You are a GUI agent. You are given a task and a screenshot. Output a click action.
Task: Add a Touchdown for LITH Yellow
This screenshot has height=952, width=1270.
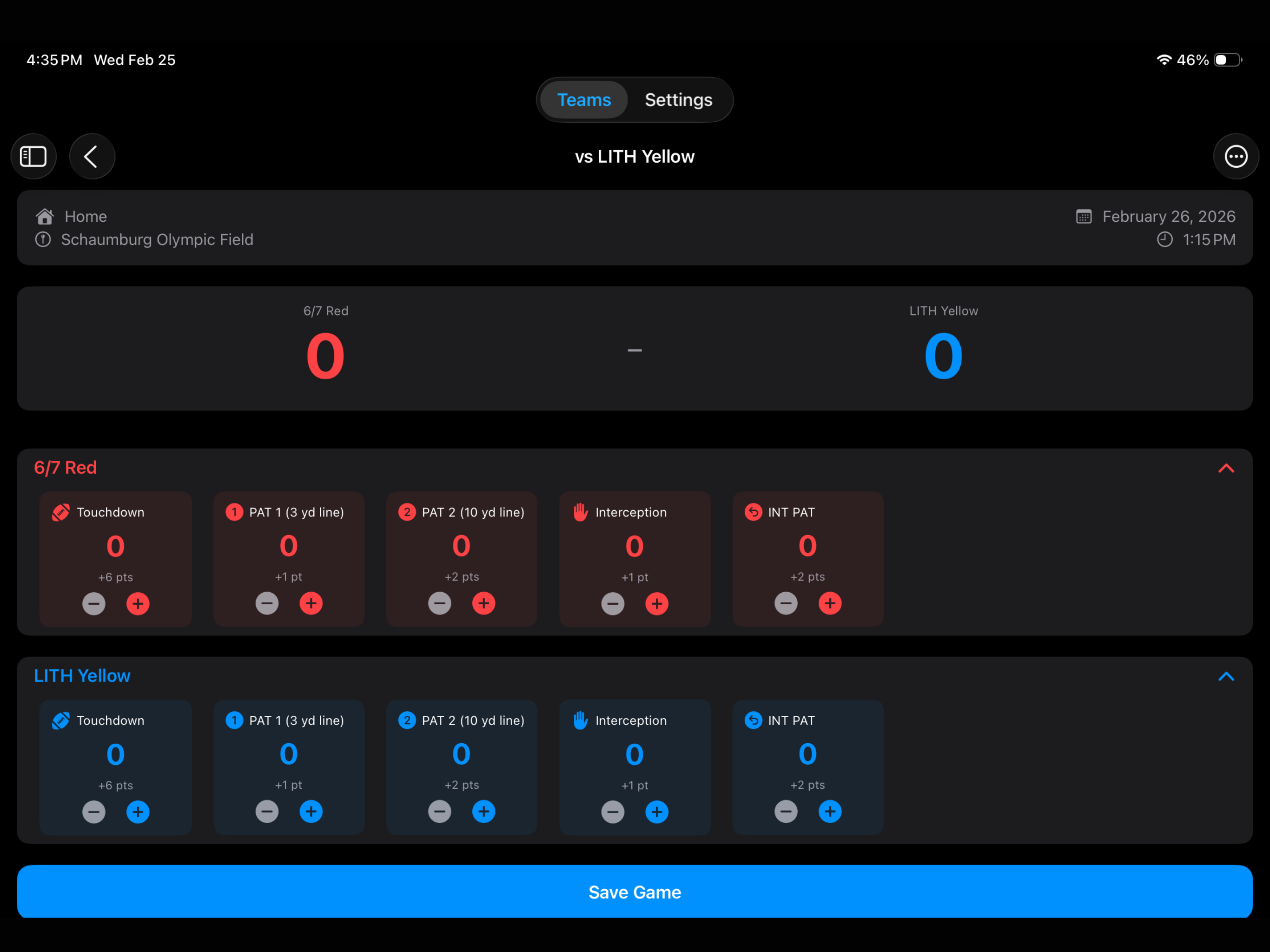point(138,812)
